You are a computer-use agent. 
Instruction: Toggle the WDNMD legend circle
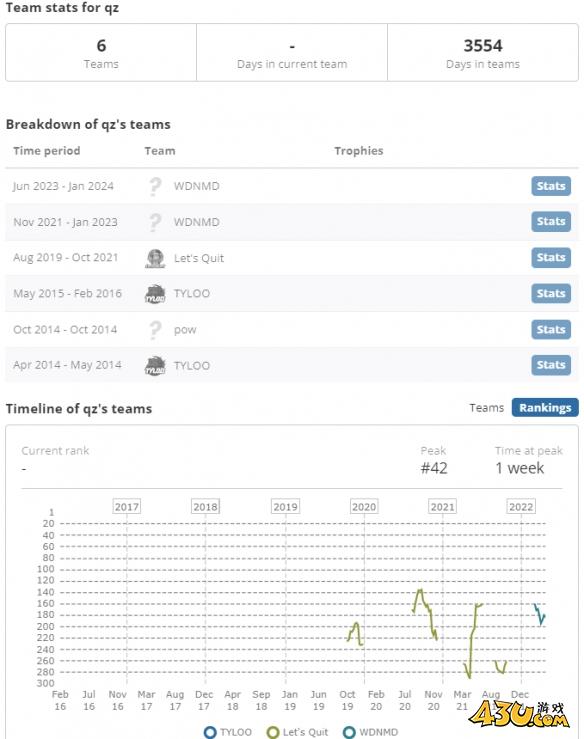[x=349, y=732]
